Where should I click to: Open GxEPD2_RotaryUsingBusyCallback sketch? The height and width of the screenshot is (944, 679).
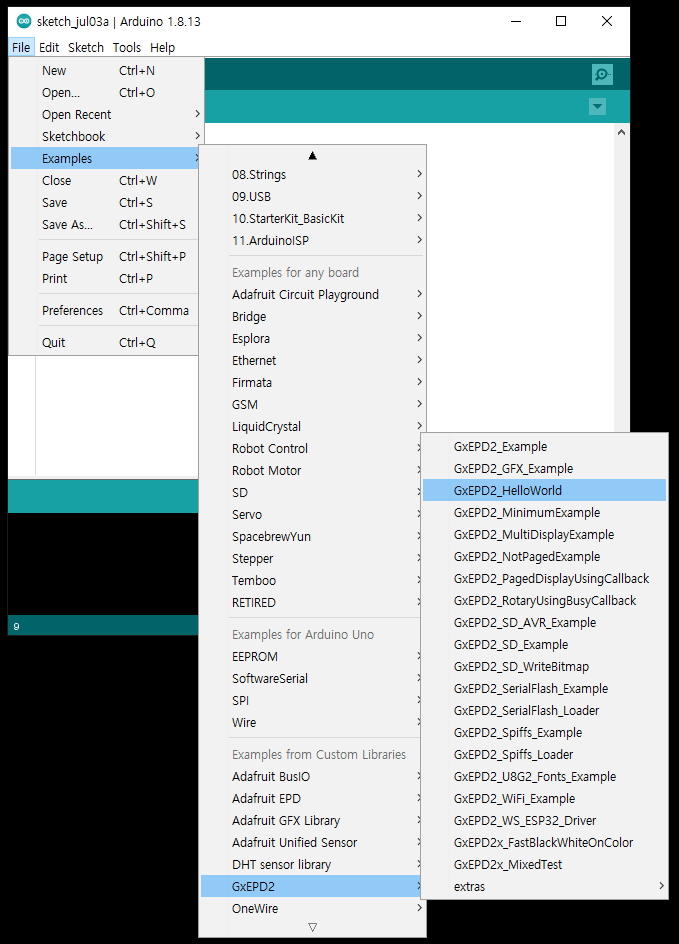pos(545,600)
